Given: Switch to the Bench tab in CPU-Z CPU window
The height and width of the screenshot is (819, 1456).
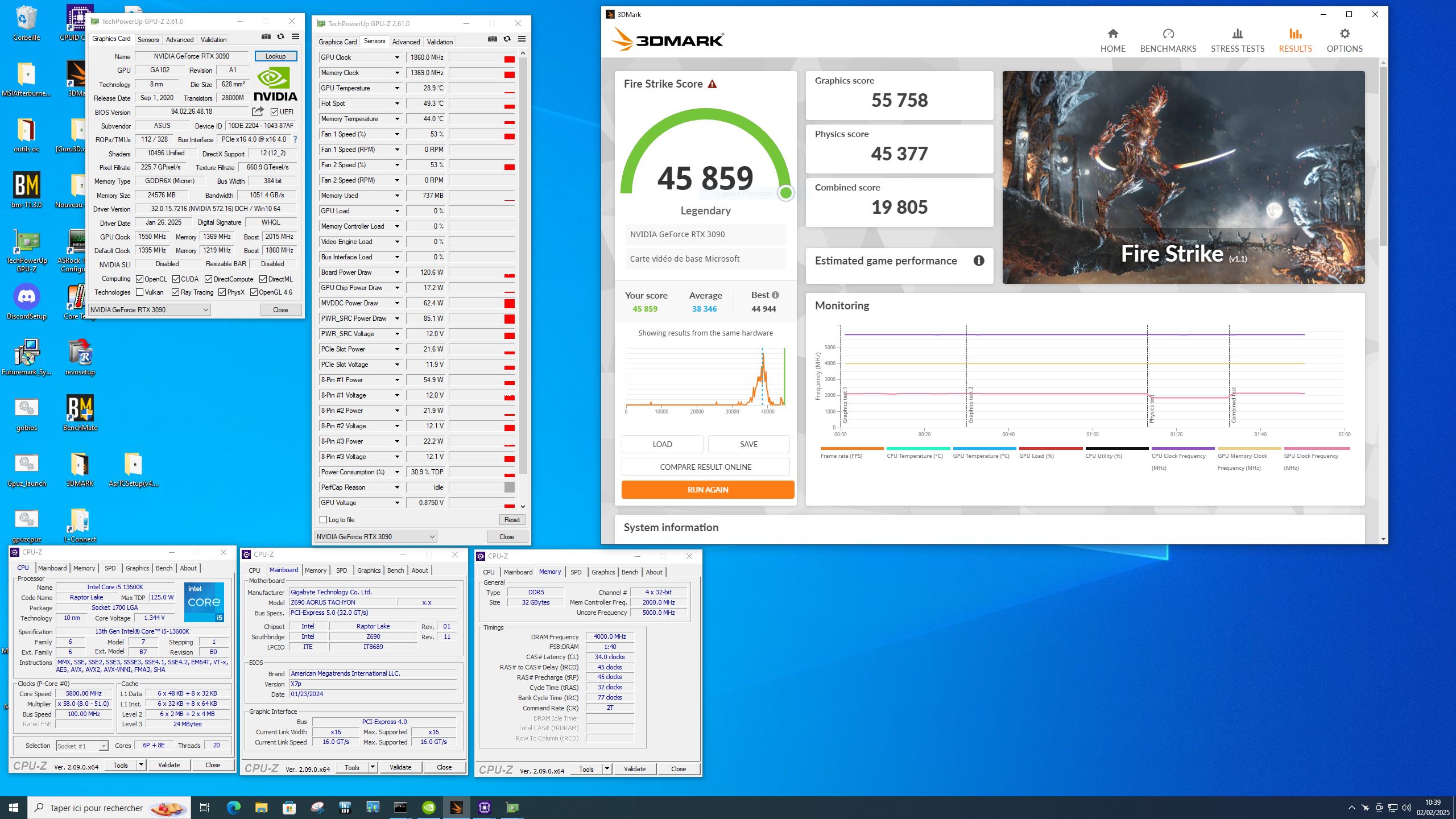Looking at the screenshot, I should 164,568.
